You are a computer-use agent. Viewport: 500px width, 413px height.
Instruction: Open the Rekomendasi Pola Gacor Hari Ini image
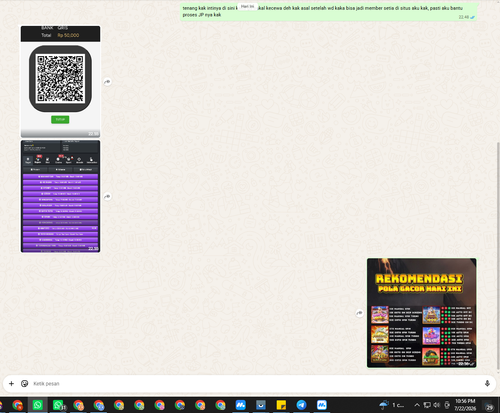click(x=422, y=313)
